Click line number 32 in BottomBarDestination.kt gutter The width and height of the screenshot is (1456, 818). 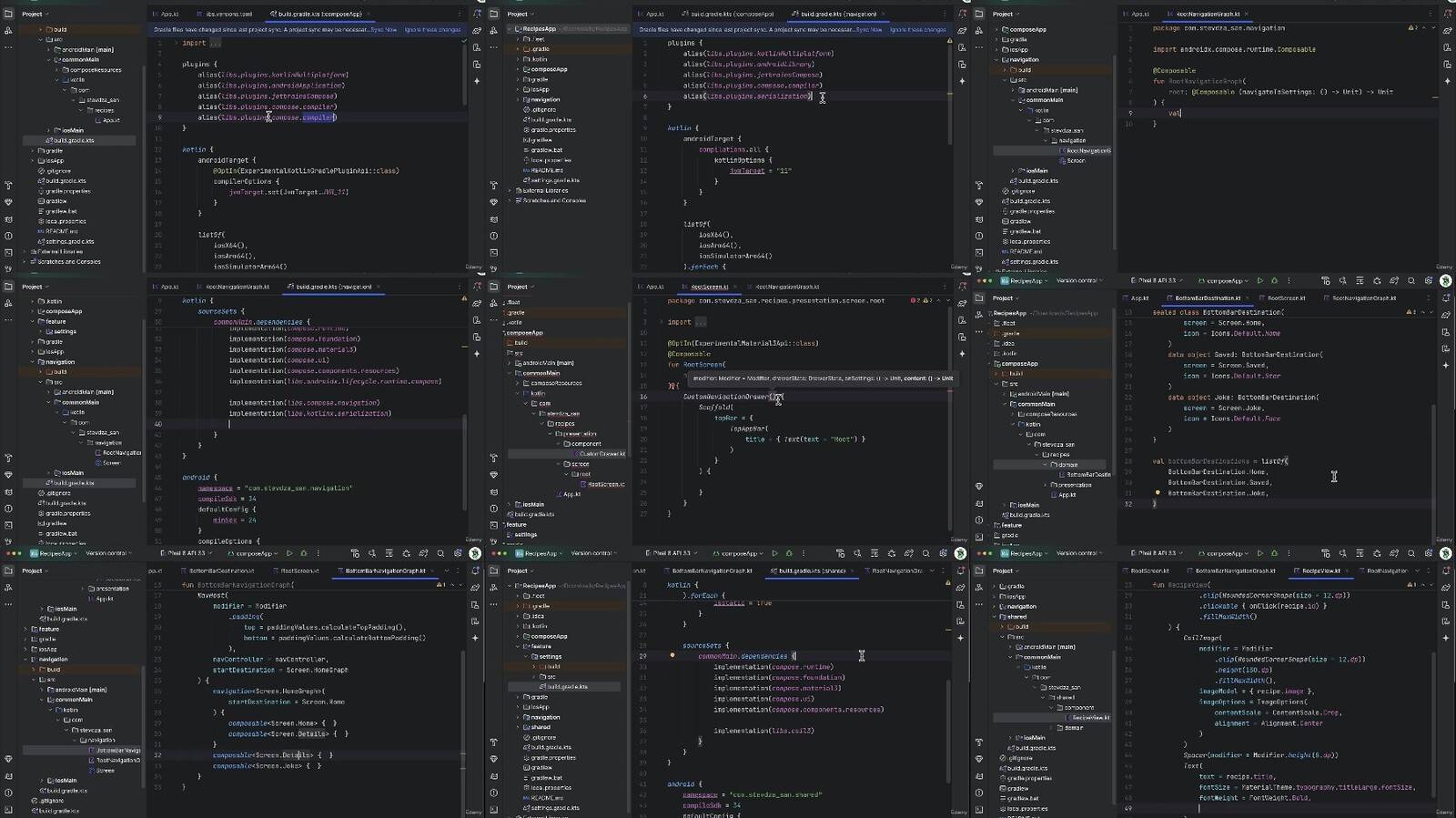tap(1128, 504)
